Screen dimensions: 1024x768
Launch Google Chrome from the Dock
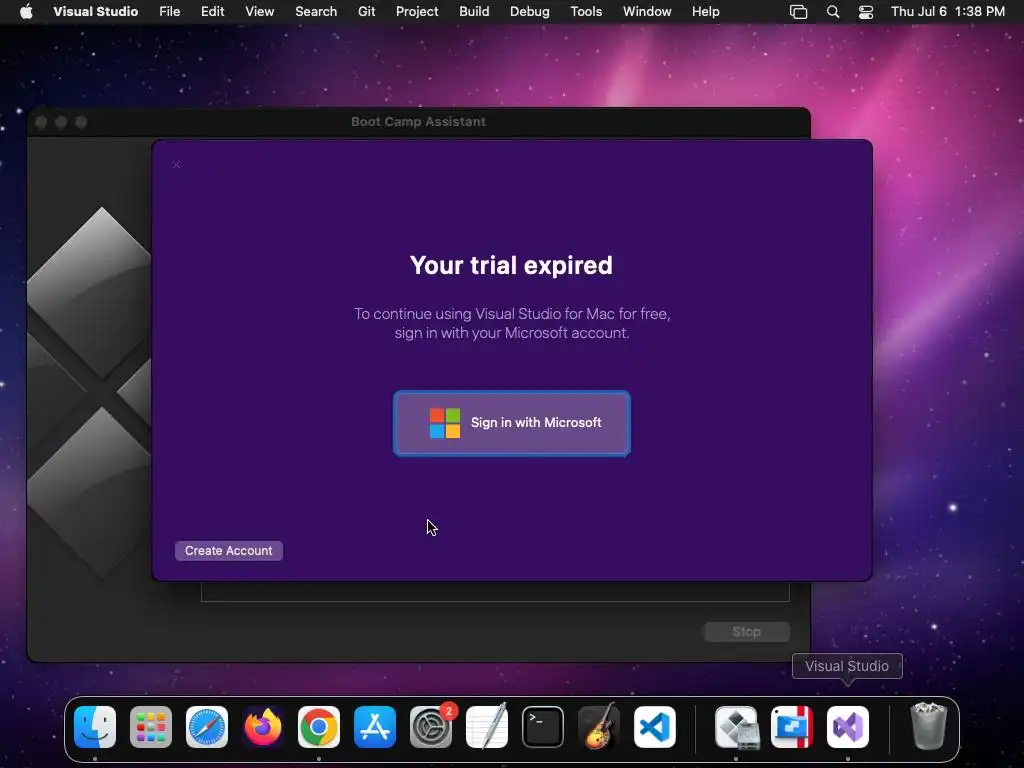tap(319, 727)
